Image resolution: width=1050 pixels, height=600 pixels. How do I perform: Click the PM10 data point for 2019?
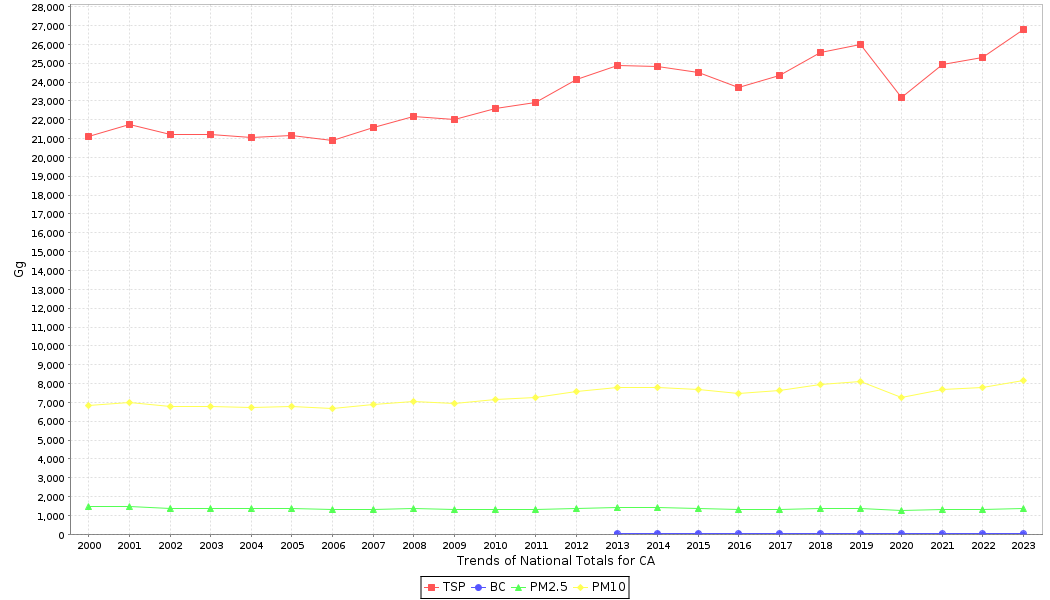pyautogui.click(x=860, y=381)
